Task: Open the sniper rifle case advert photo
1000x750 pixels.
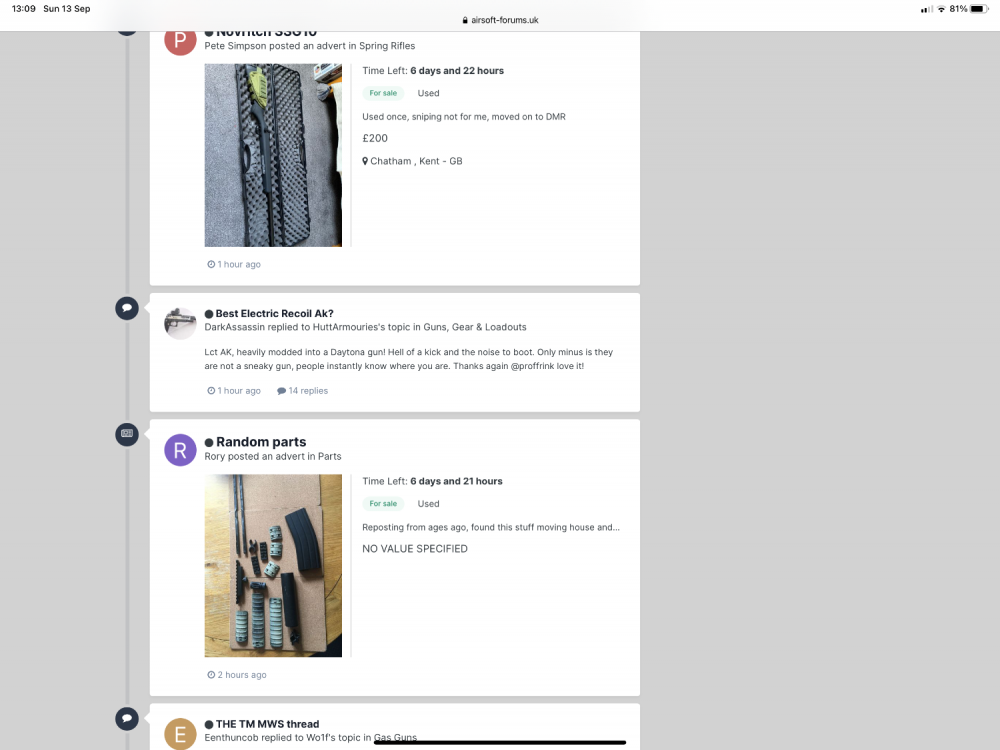Action: click(x=273, y=155)
